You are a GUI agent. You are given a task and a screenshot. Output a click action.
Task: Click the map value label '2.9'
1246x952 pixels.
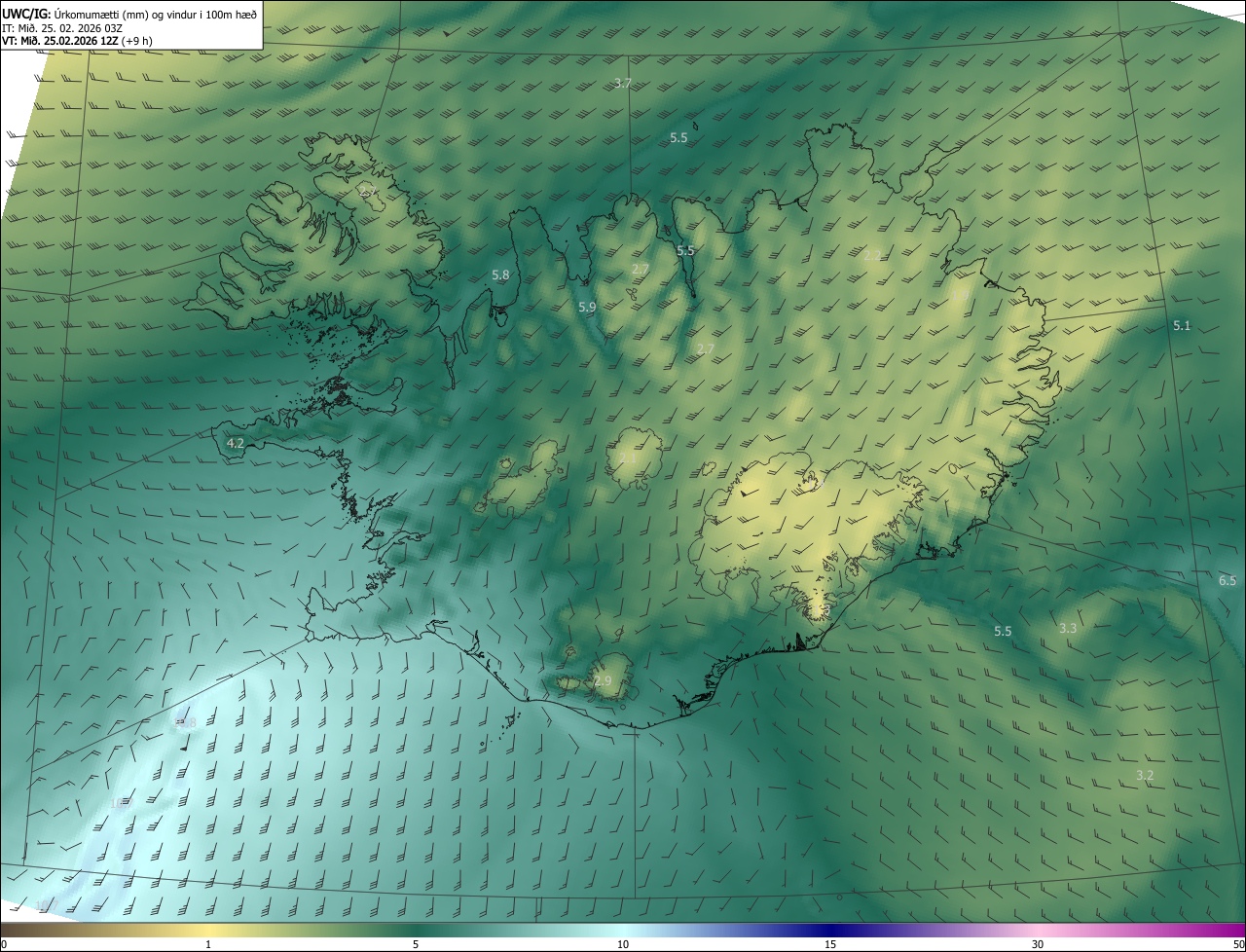[603, 681]
